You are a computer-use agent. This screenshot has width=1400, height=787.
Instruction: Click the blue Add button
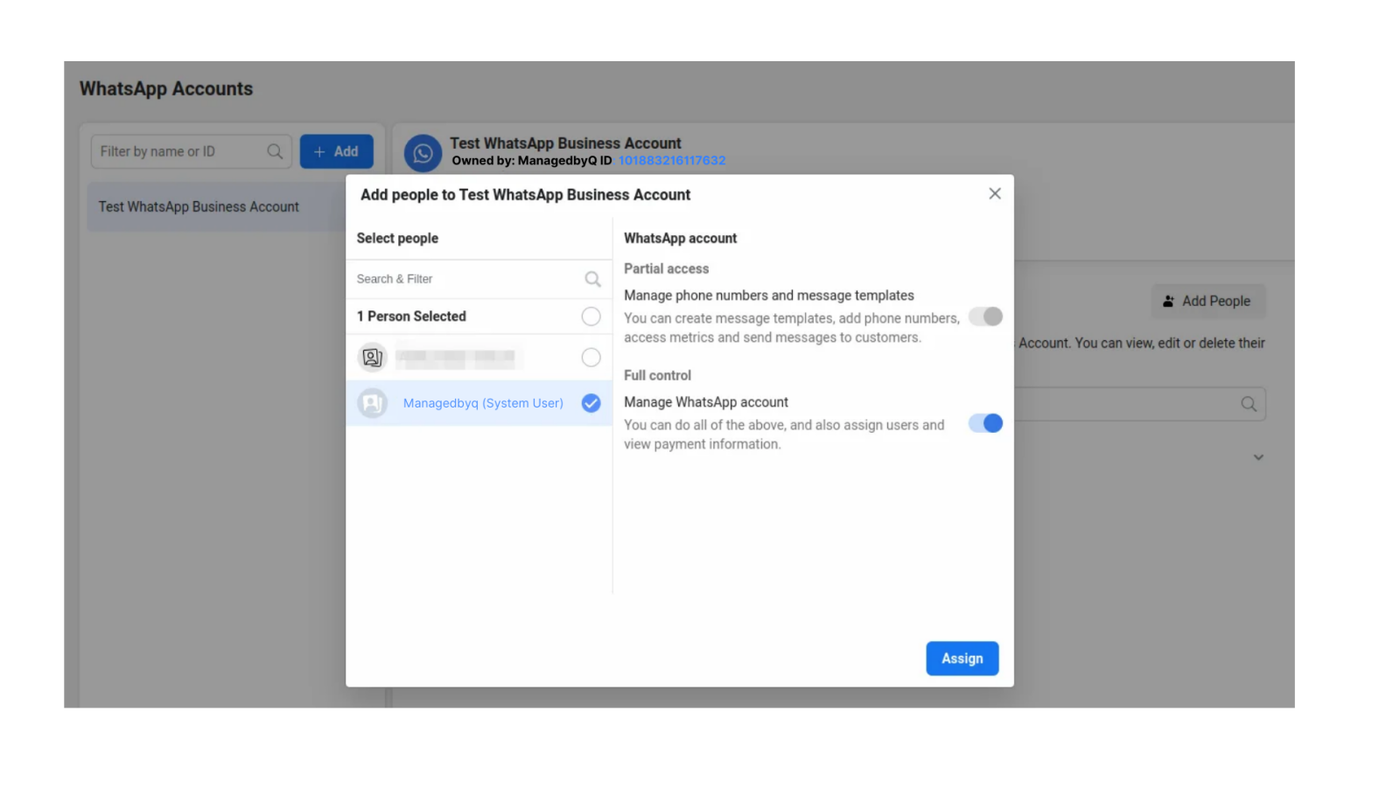pos(336,151)
